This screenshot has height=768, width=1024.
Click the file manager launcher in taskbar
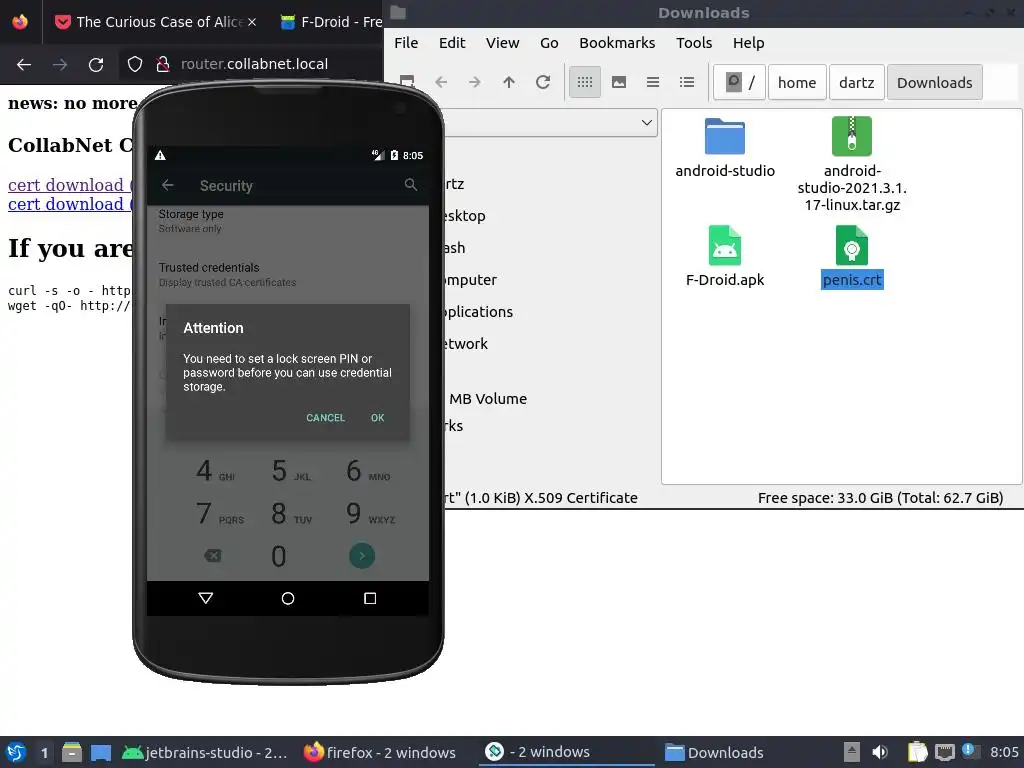click(x=72, y=752)
